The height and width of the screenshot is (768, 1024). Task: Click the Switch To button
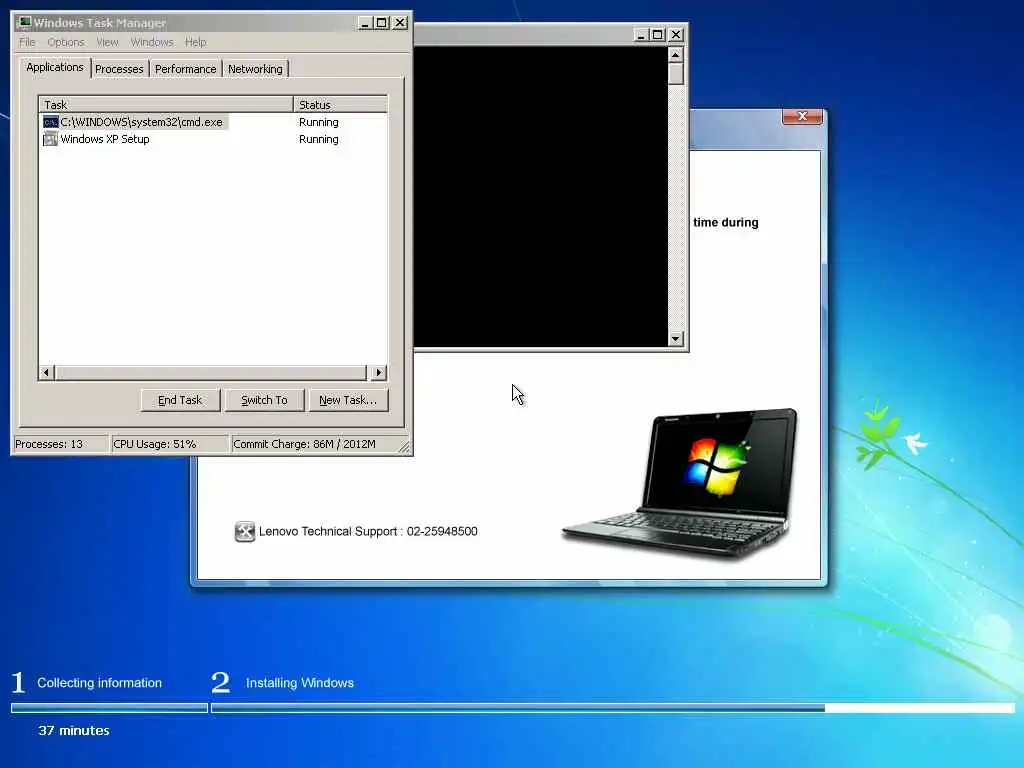(264, 400)
